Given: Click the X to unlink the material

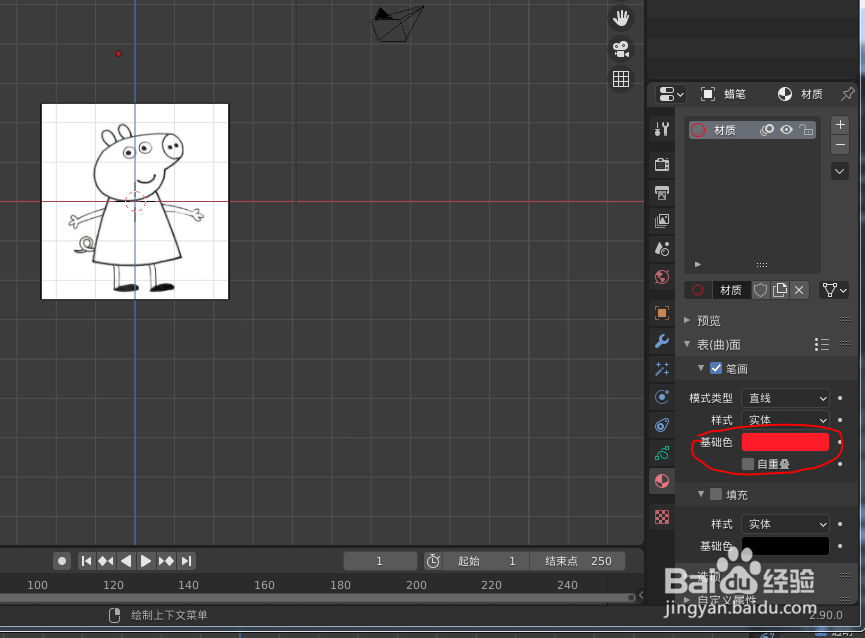Looking at the screenshot, I should (799, 289).
